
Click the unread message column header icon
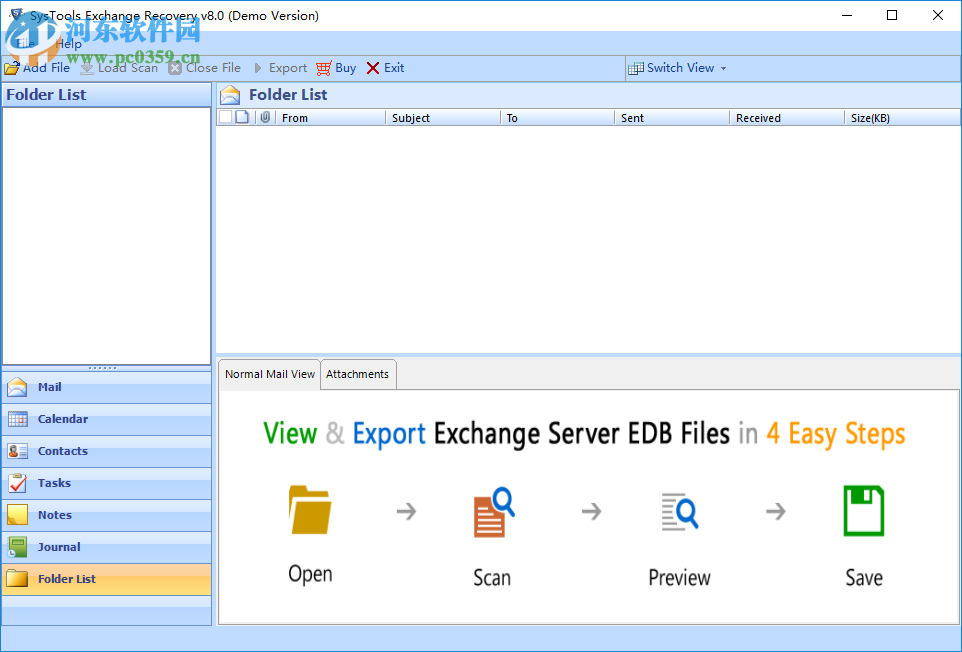coord(243,117)
